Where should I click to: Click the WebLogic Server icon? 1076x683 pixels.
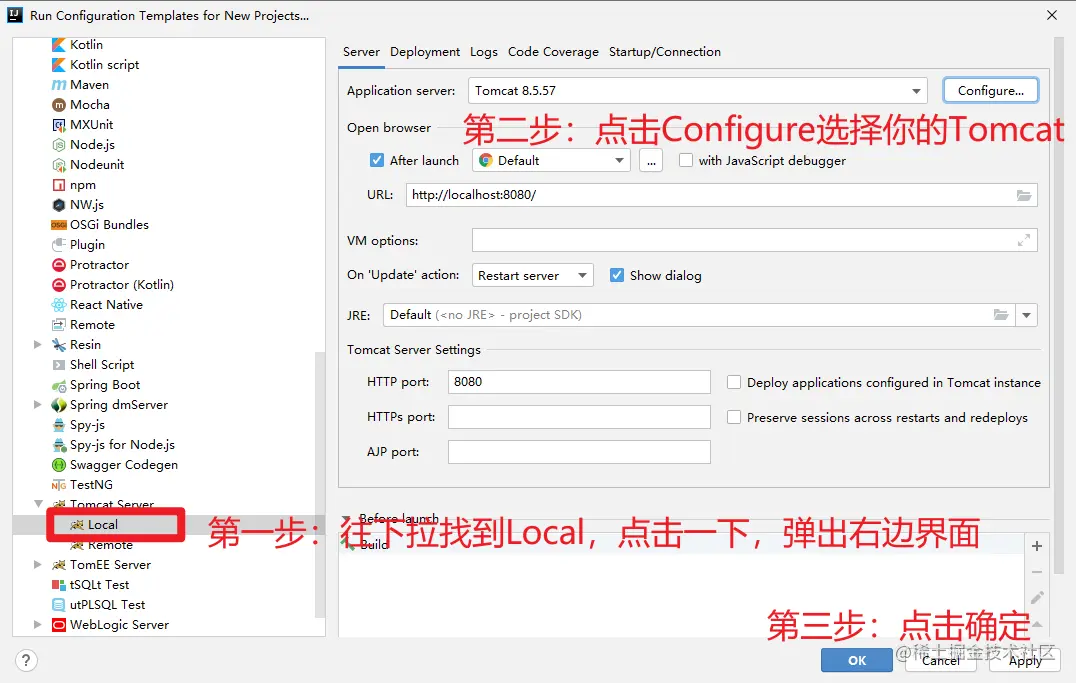pyautogui.click(x=59, y=625)
